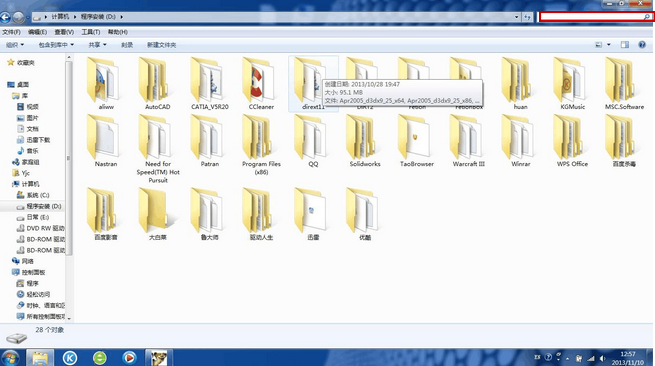Click the navigation pane vertical scrollbar

click(69, 158)
